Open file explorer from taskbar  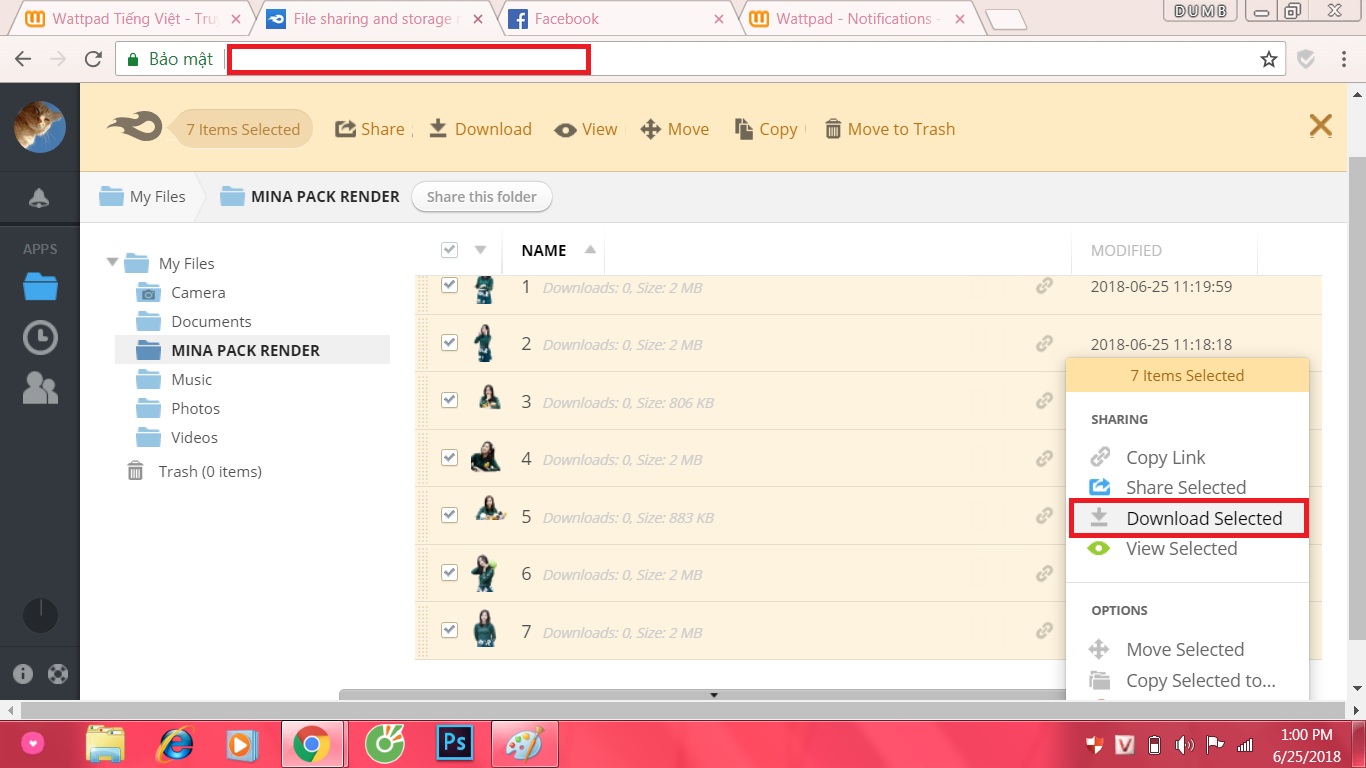click(x=105, y=744)
